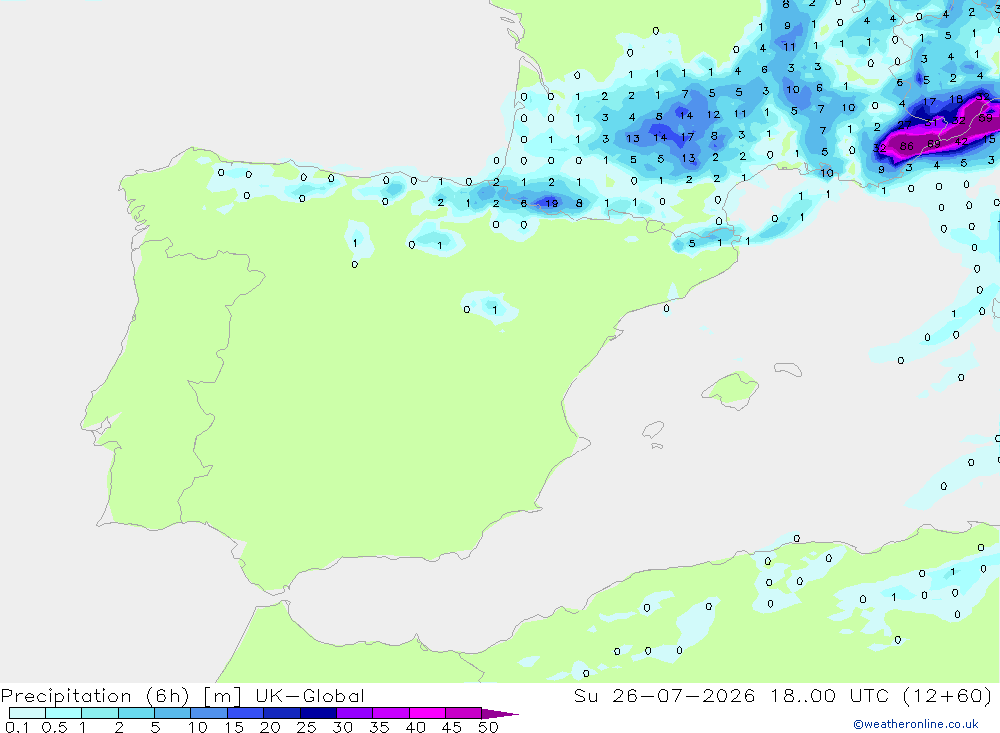Click the date 'Su 26-07-2026'
Viewport: 1000px width, 733px height.
click(x=664, y=695)
